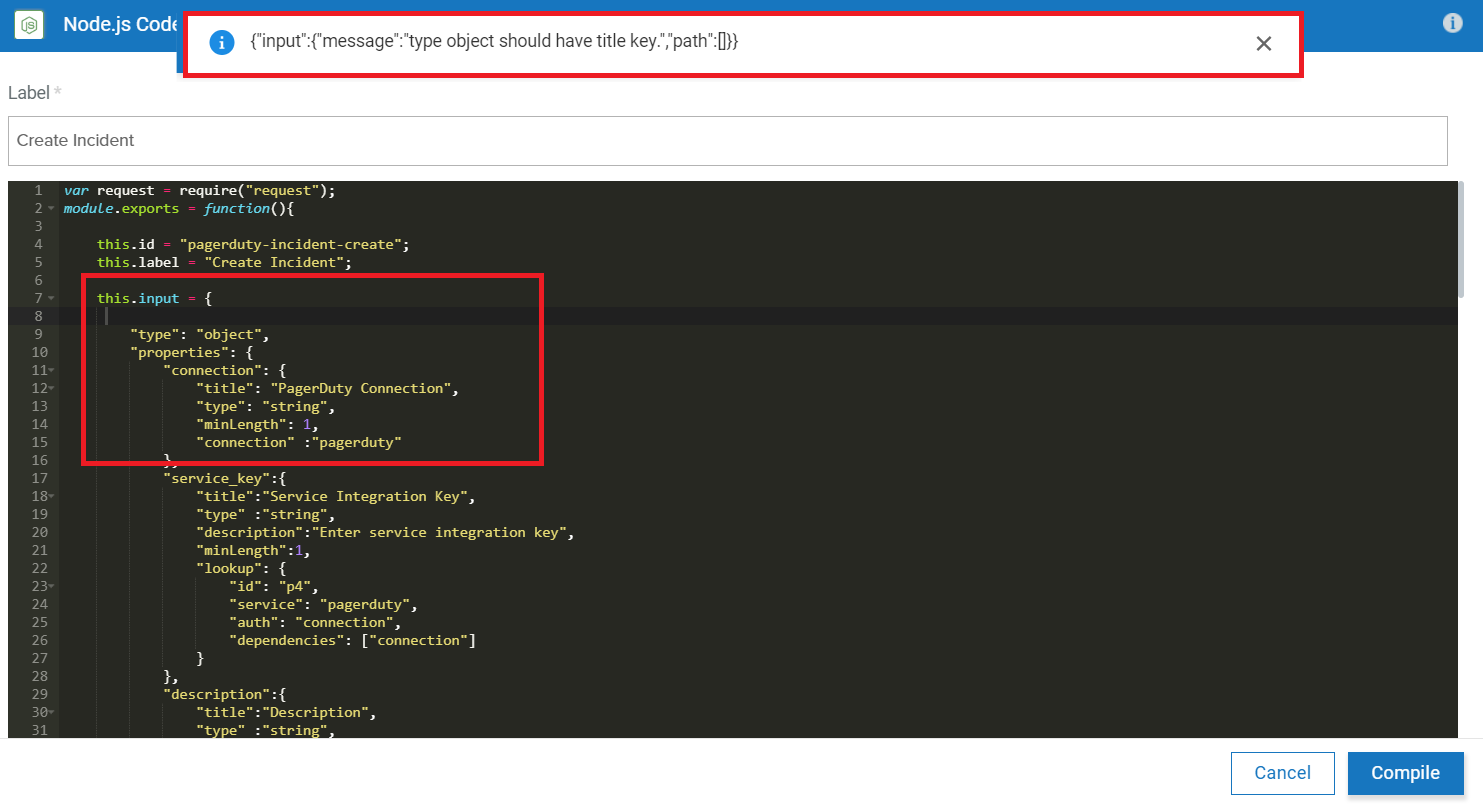1483x805 pixels.
Task: Dismiss the error notification with X
Action: 1264,44
